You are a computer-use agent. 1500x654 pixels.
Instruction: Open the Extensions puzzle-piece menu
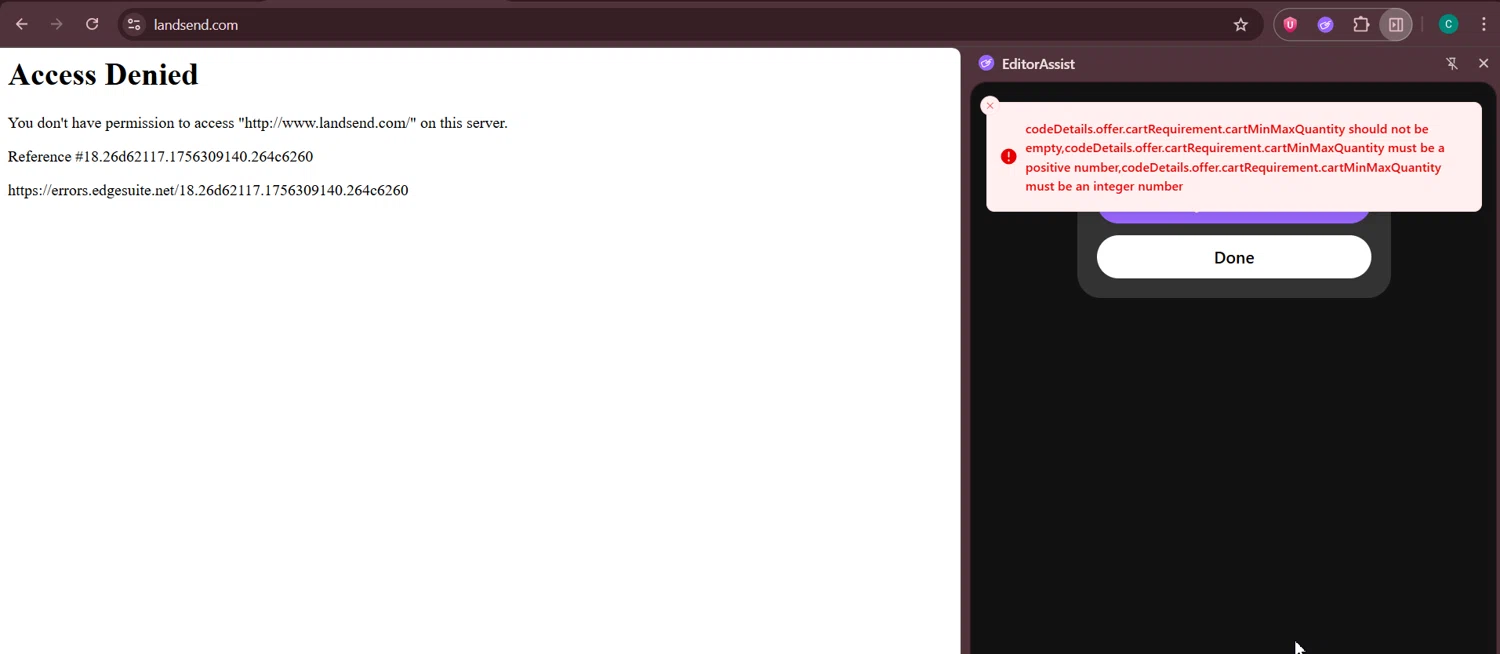coord(1361,25)
